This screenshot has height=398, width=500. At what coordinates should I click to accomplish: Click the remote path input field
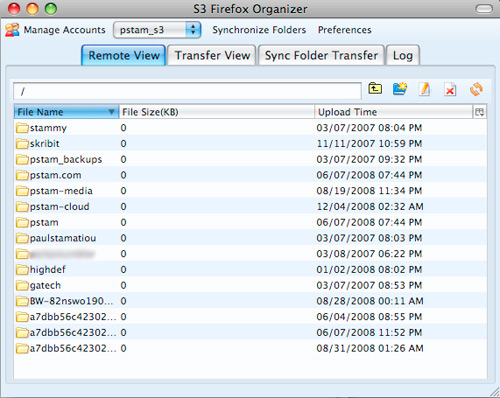click(x=187, y=91)
